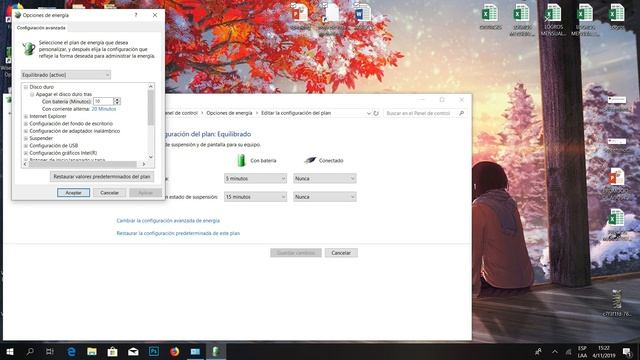The width and height of the screenshot is (640, 360).
Task: Open Cambiar la configuración avanzada de energía link
Action: [x=168, y=220]
